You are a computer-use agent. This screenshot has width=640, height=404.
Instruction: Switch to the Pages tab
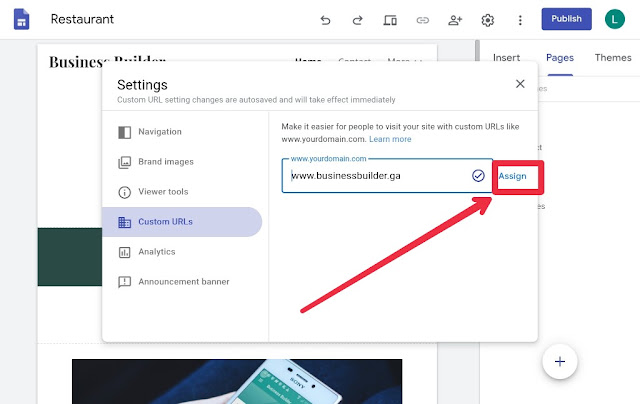(x=560, y=58)
